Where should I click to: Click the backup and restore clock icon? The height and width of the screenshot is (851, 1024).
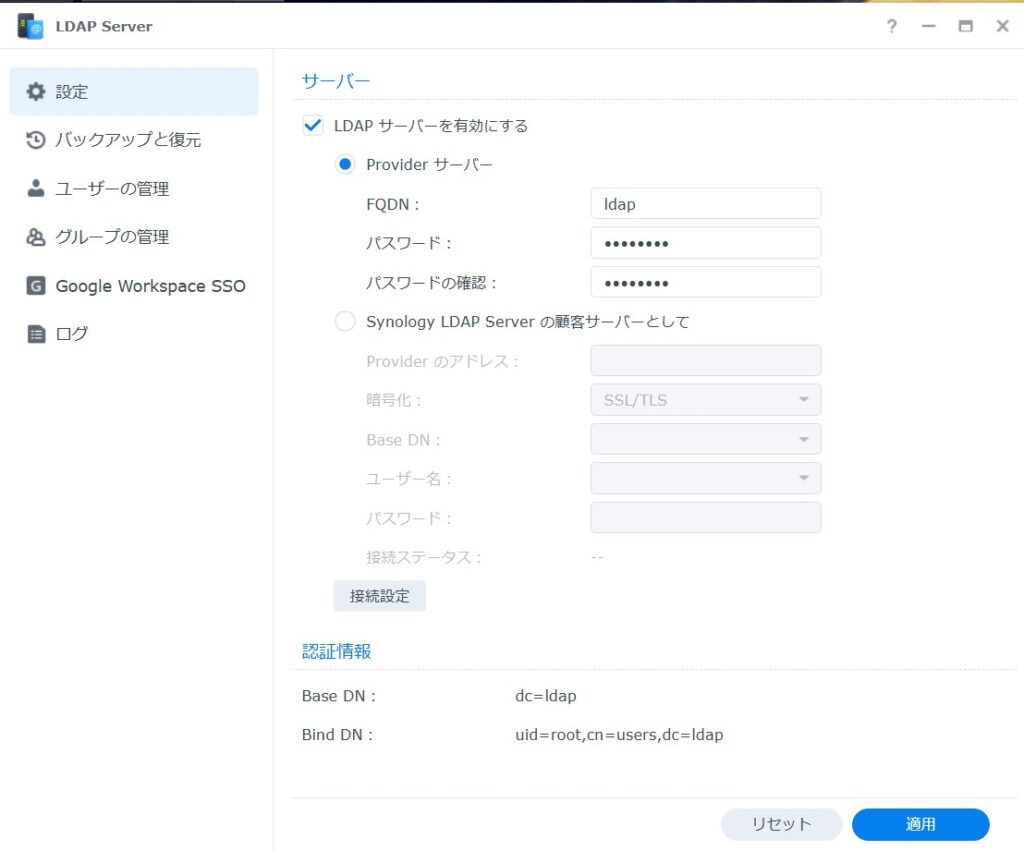(36, 140)
